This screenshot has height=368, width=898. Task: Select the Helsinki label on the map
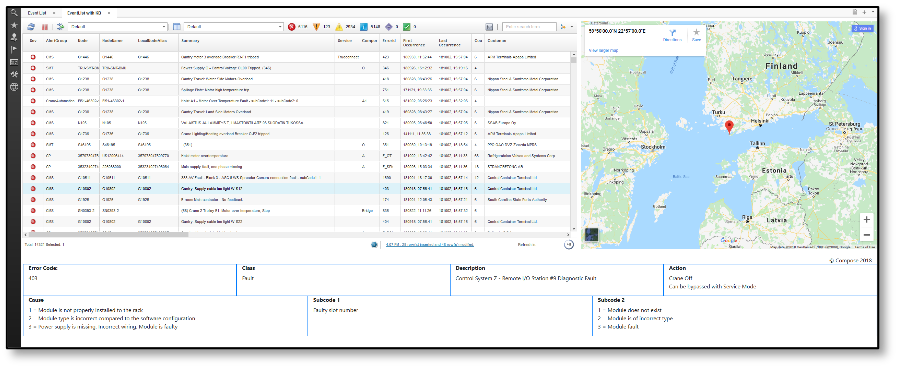coord(758,121)
